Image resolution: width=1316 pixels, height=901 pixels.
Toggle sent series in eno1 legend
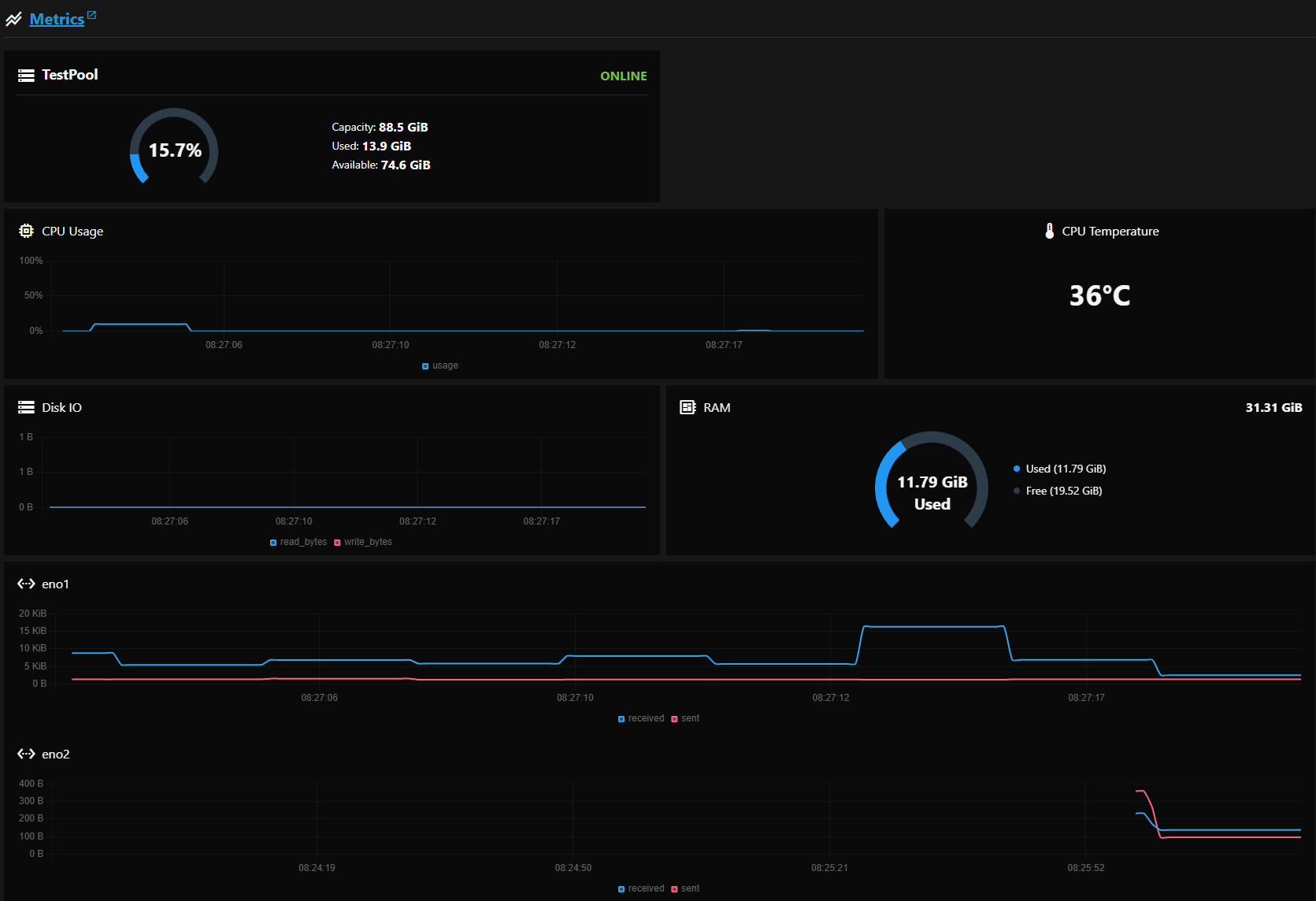click(685, 718)
